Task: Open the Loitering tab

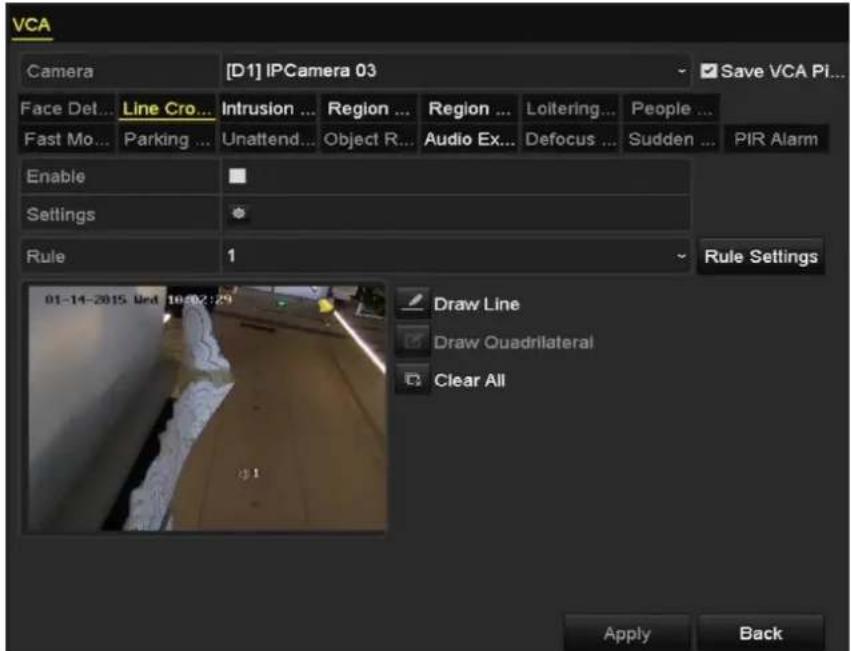Action: click(570, 109)
